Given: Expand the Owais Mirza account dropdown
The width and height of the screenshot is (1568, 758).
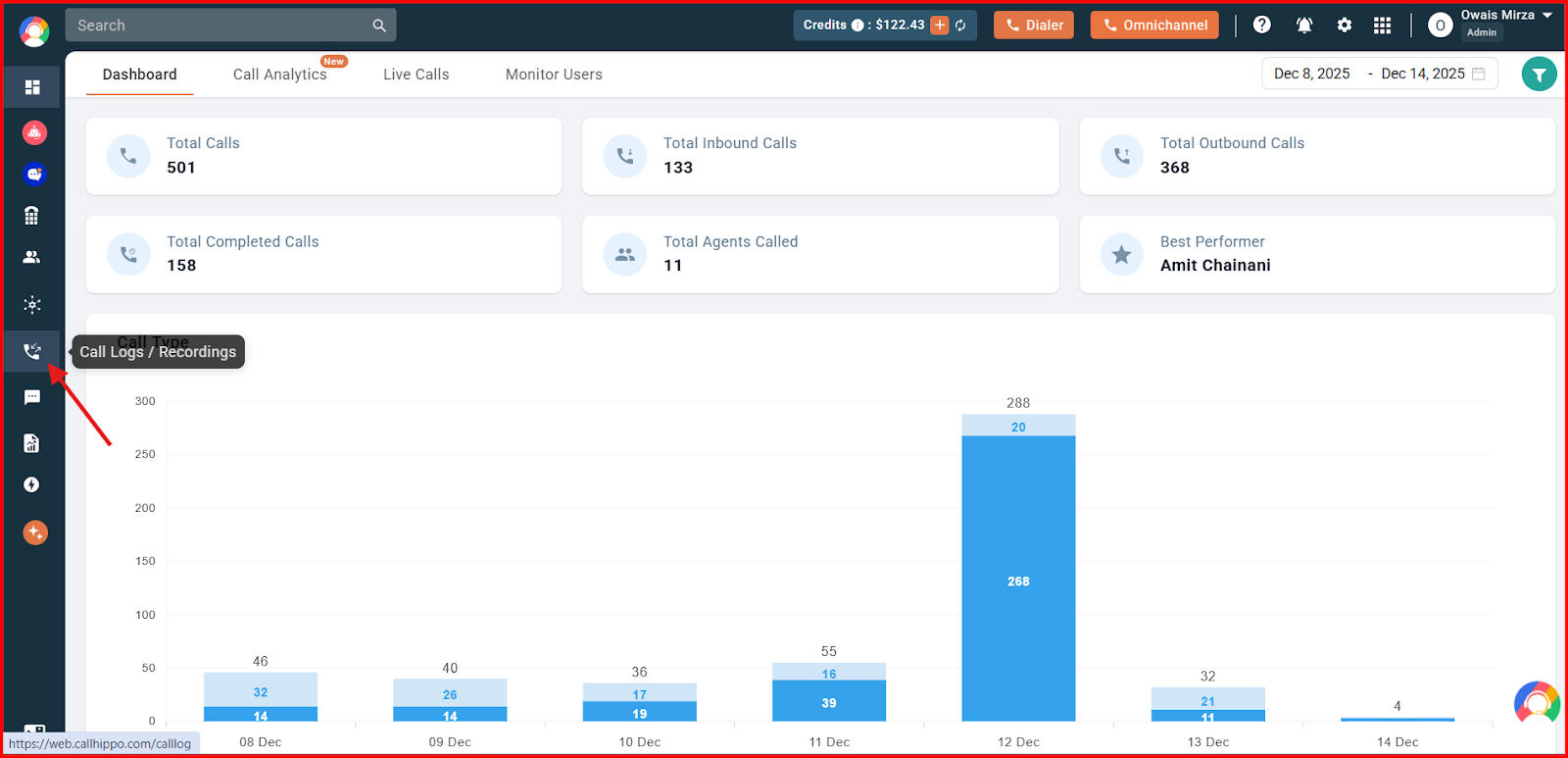Looking at the screenshot, I should click(1547, 15).
